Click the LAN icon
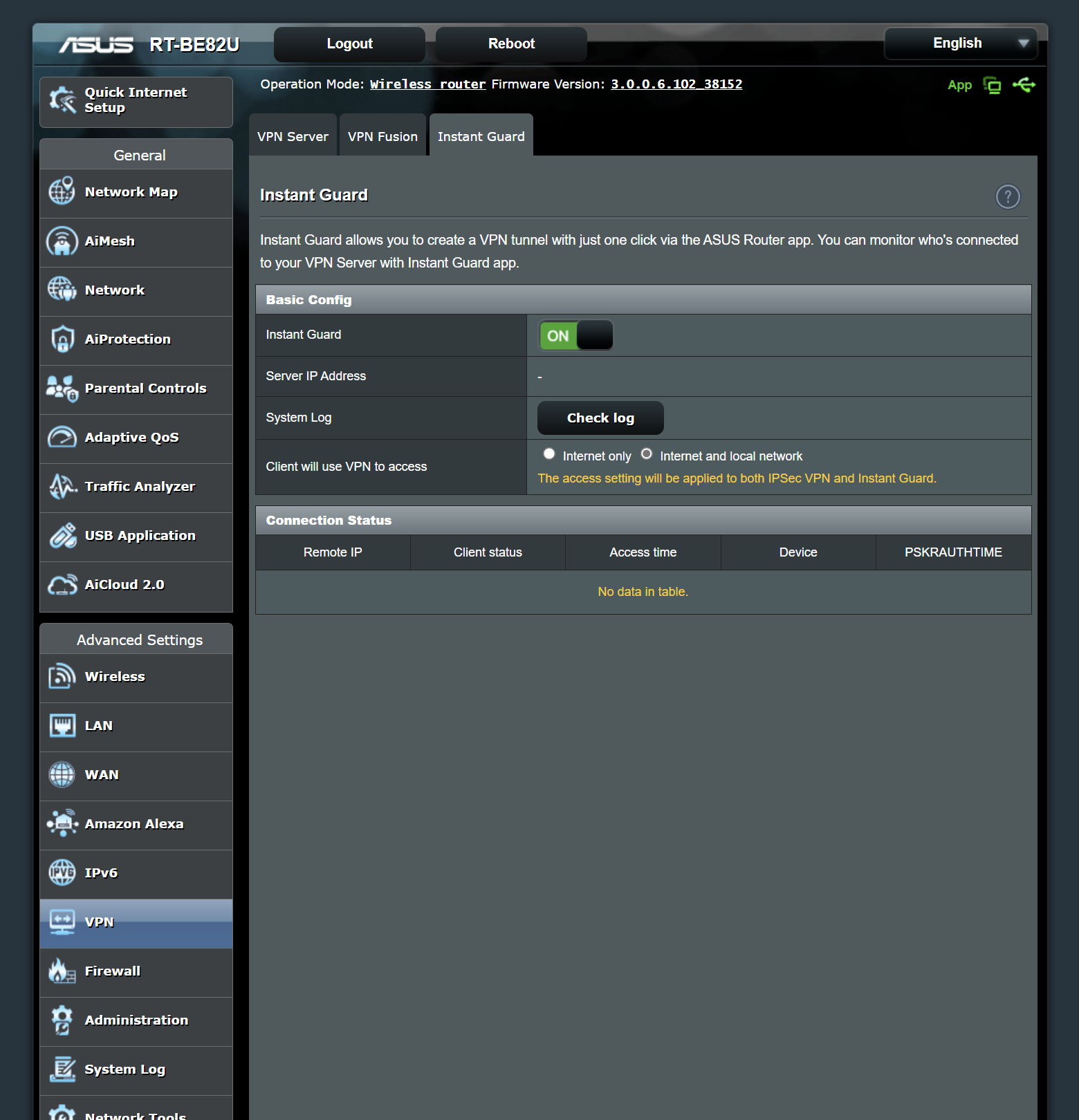Screen dimensions: 1079x1120 [62, 725]
